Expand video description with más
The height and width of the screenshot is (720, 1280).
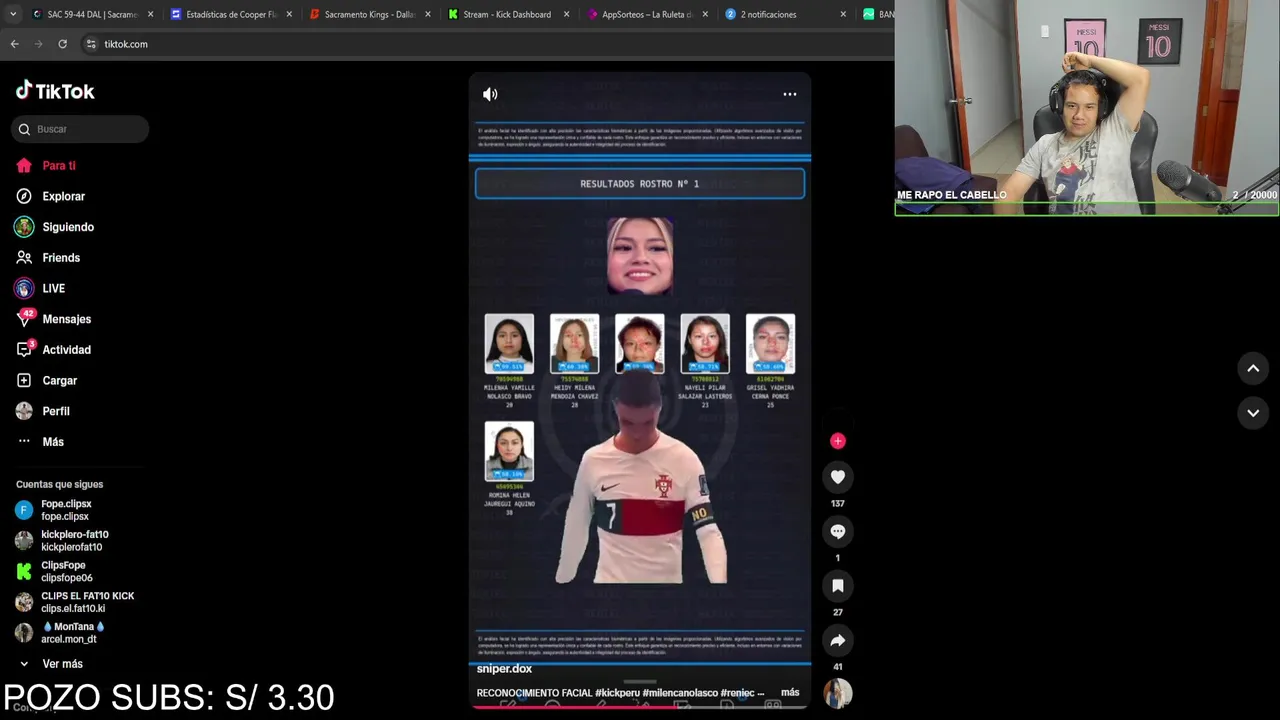[790, 692]
